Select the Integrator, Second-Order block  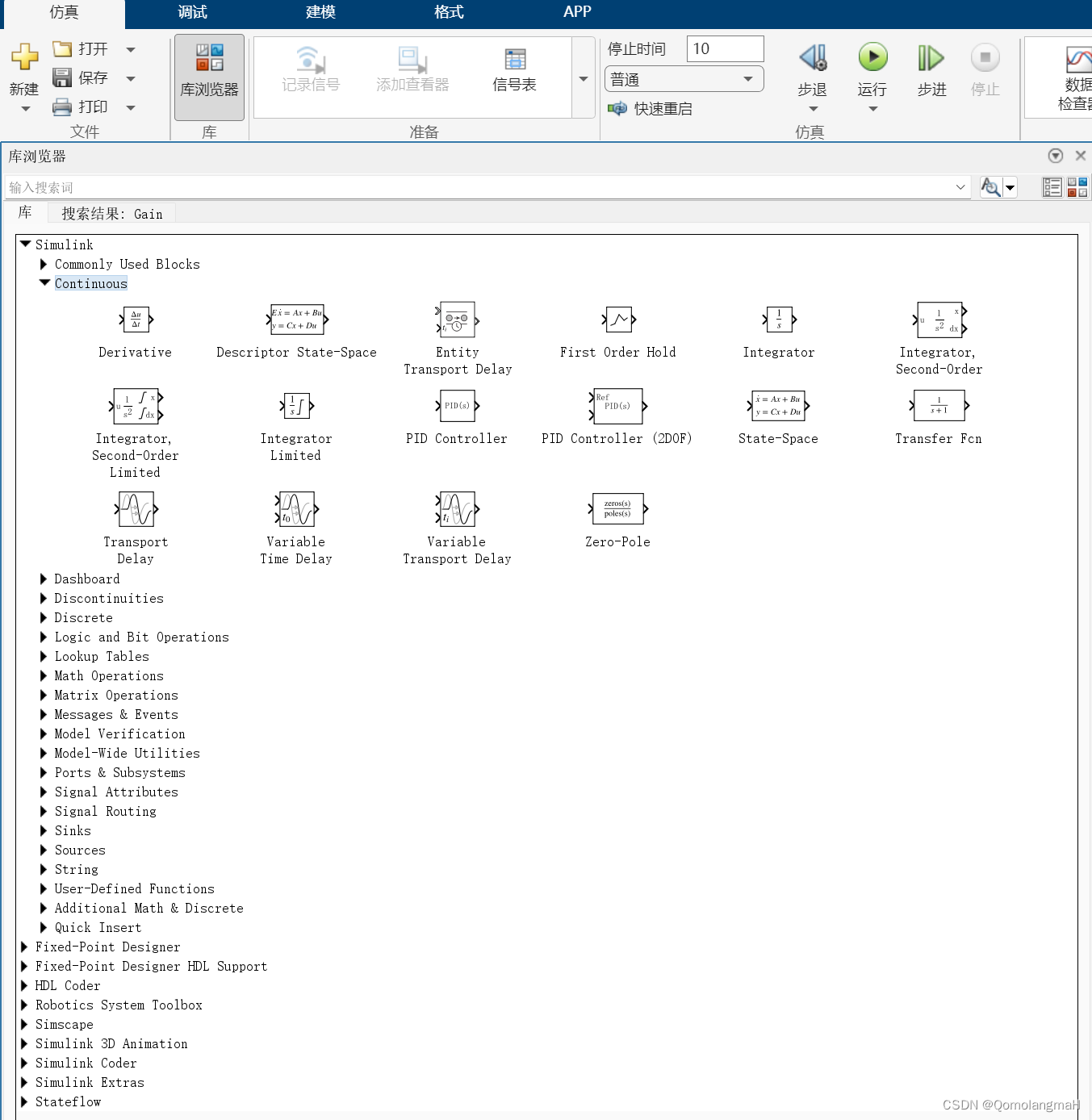[x=939, y=320]
